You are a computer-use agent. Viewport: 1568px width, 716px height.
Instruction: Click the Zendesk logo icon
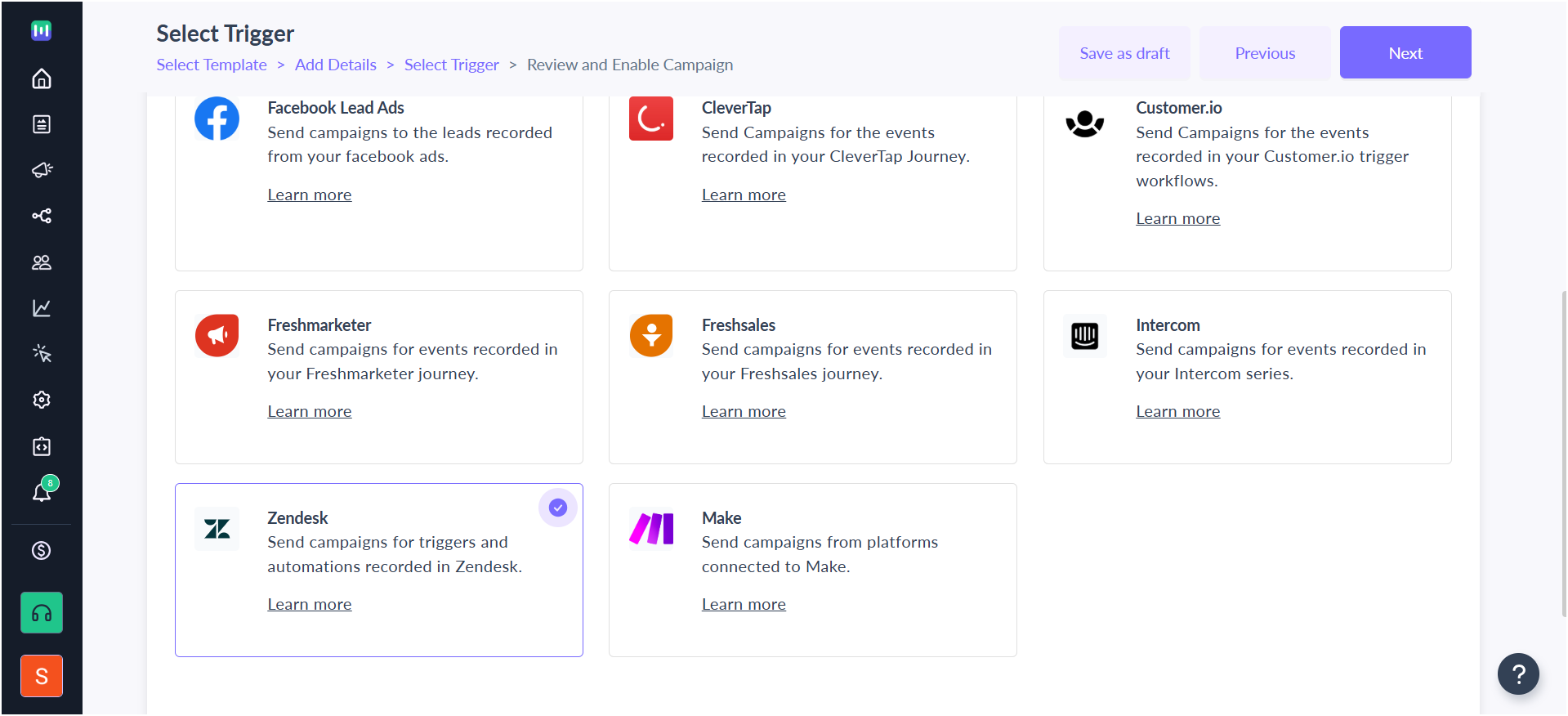coord(217,529)
